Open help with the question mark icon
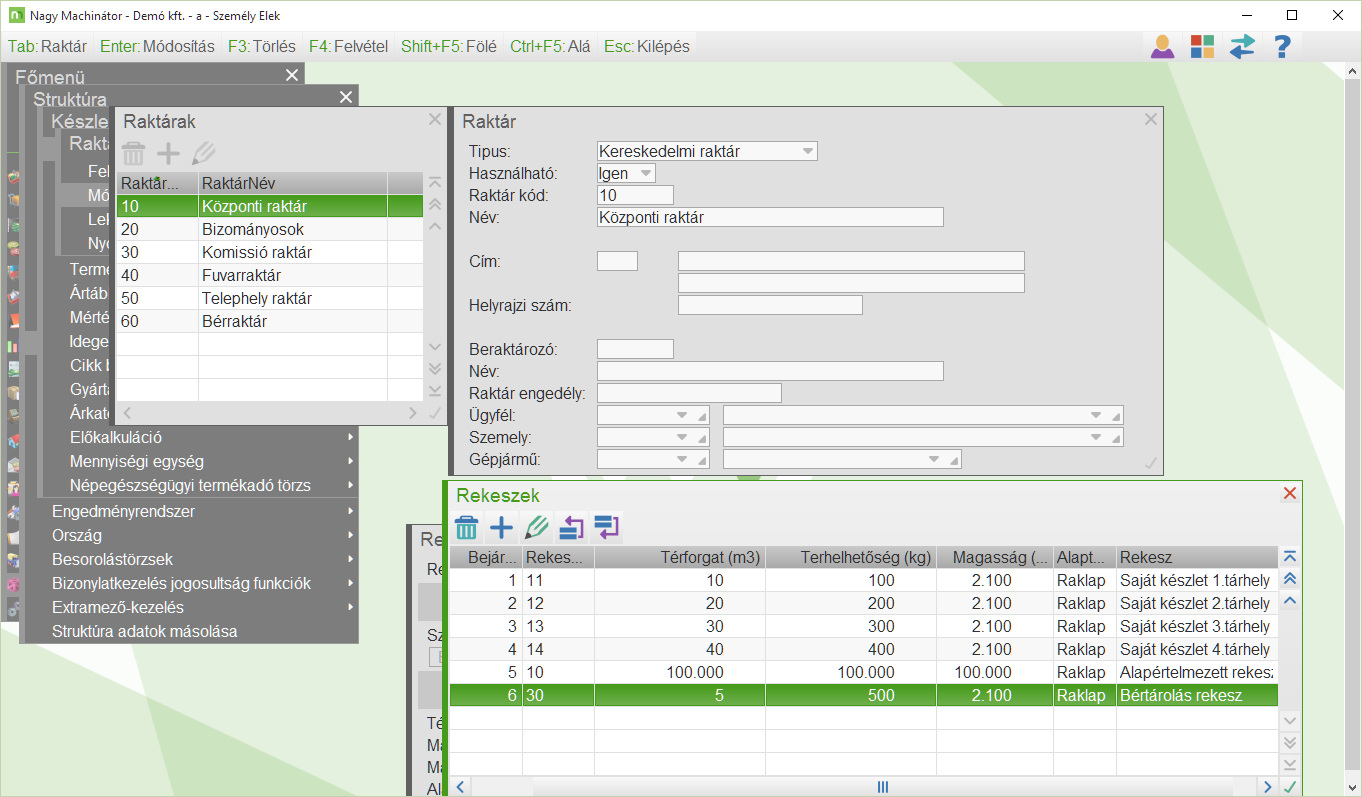 1283,47
